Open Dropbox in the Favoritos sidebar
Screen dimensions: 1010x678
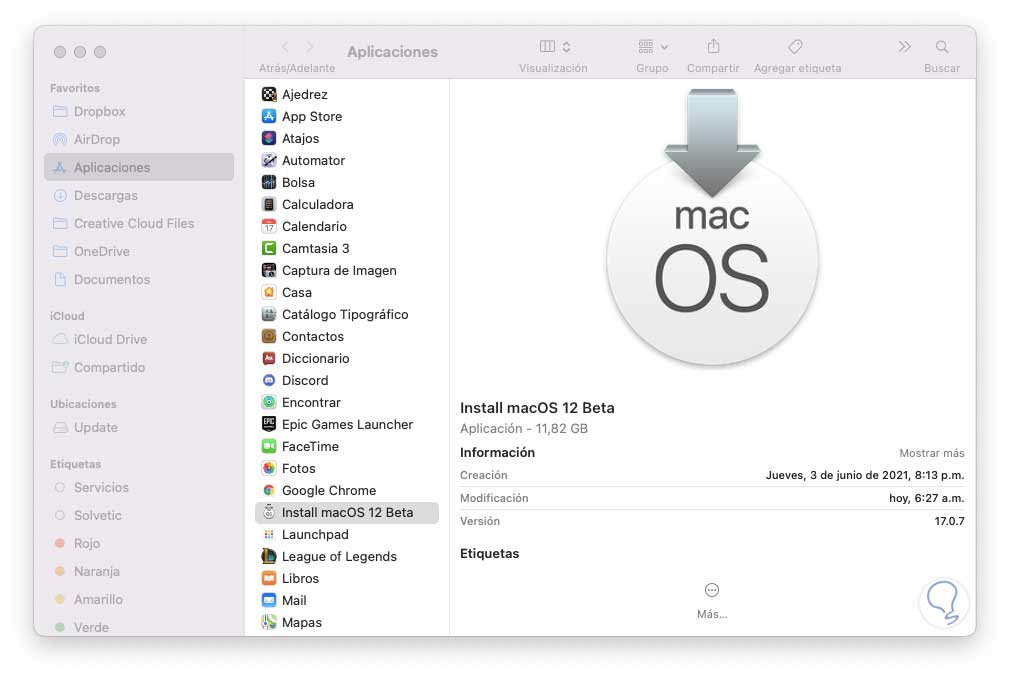click(x=138, y=111)
